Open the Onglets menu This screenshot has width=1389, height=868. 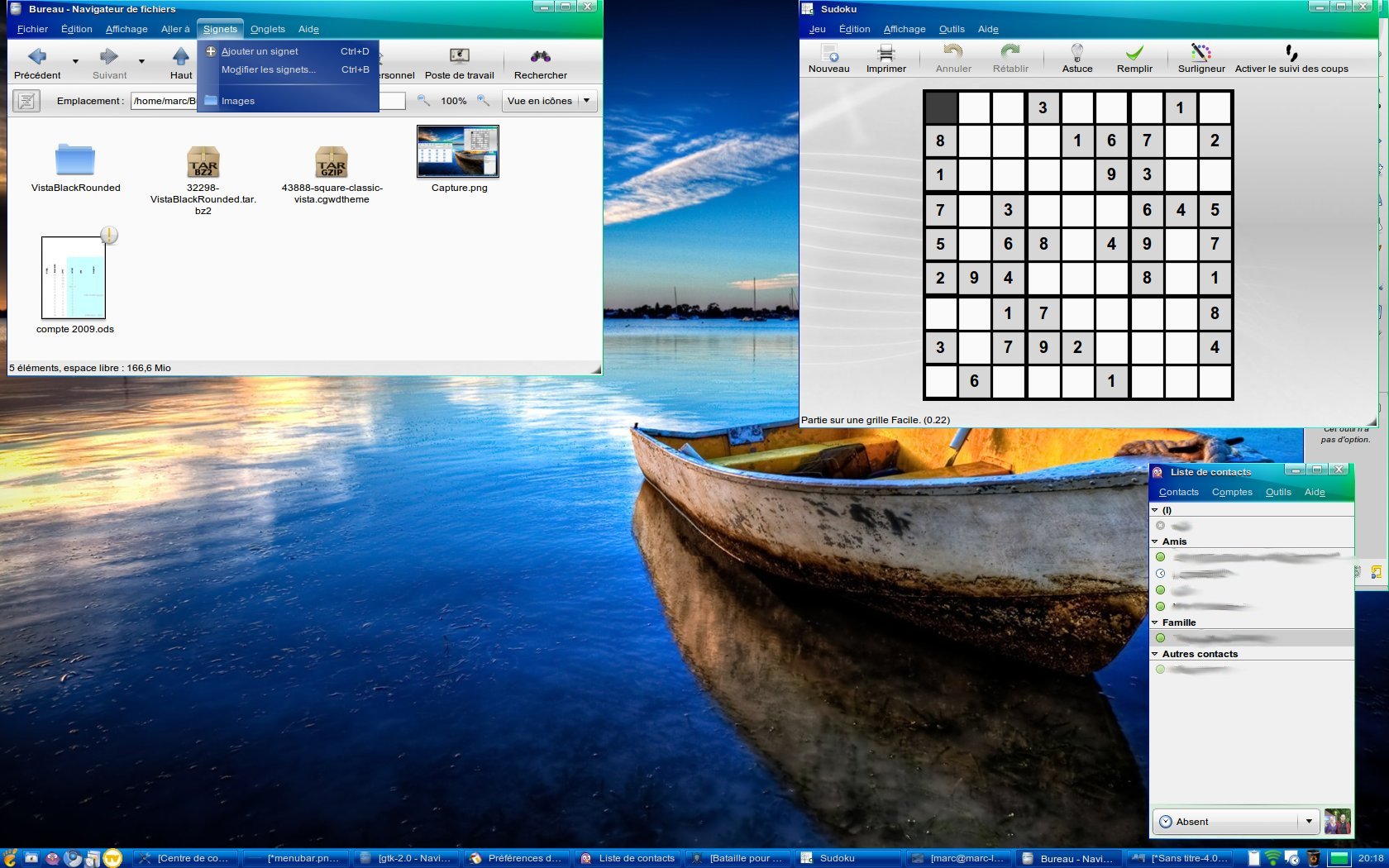click(x=268, y=29)
